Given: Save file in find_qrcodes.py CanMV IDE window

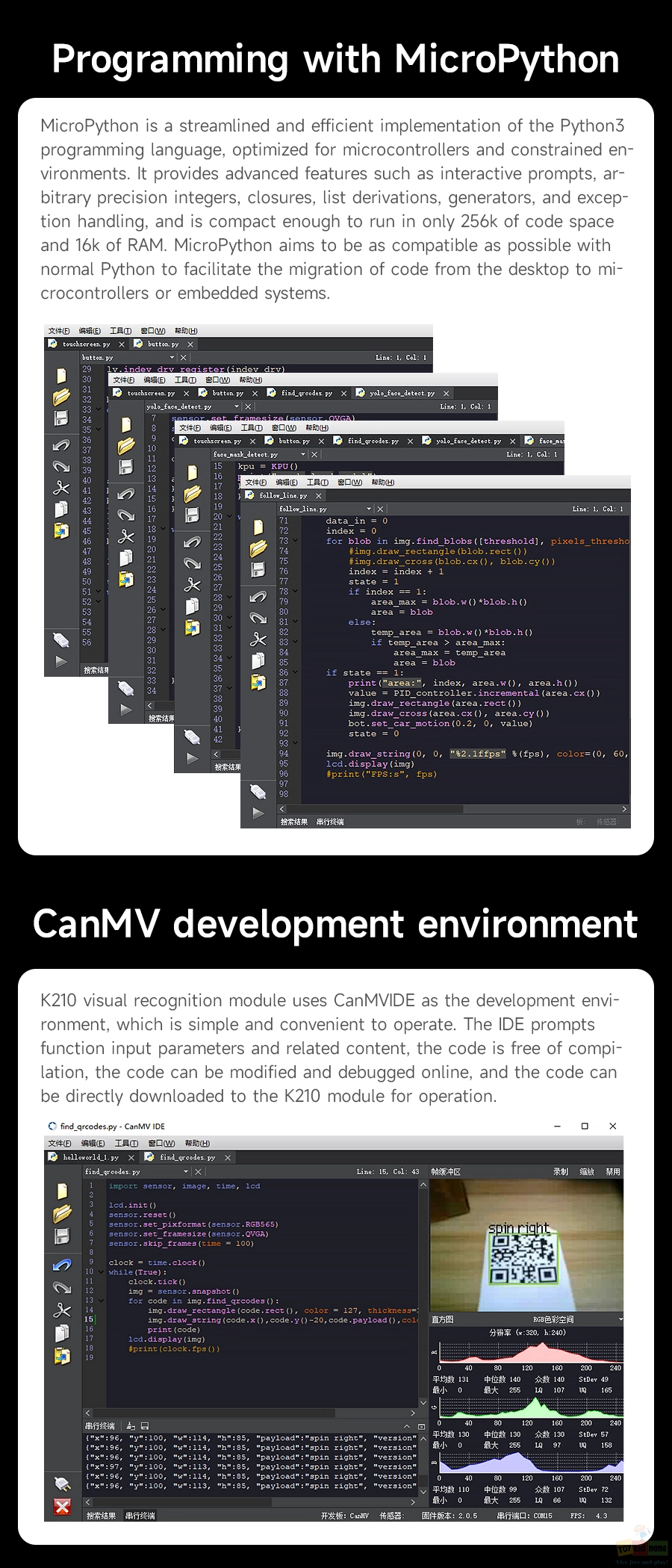Looking at the screenshot, I should tap(63, 1236).
